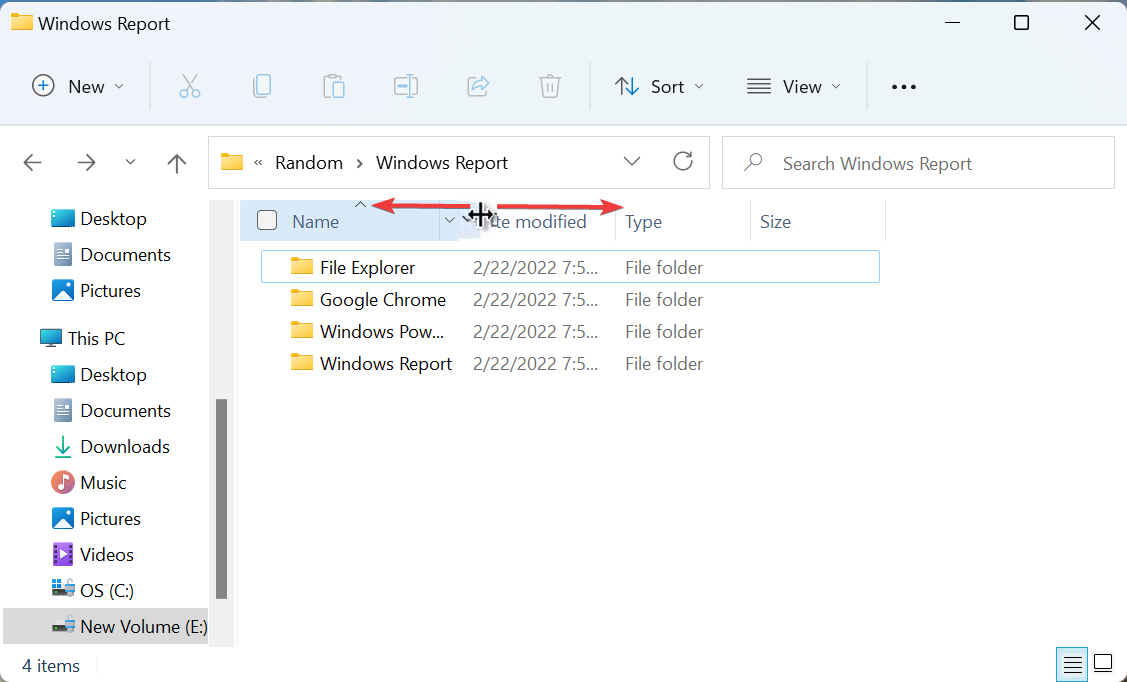Cut the selected item using toolbar
Viewport: 1127px width, 682px height.
point(190,86)
